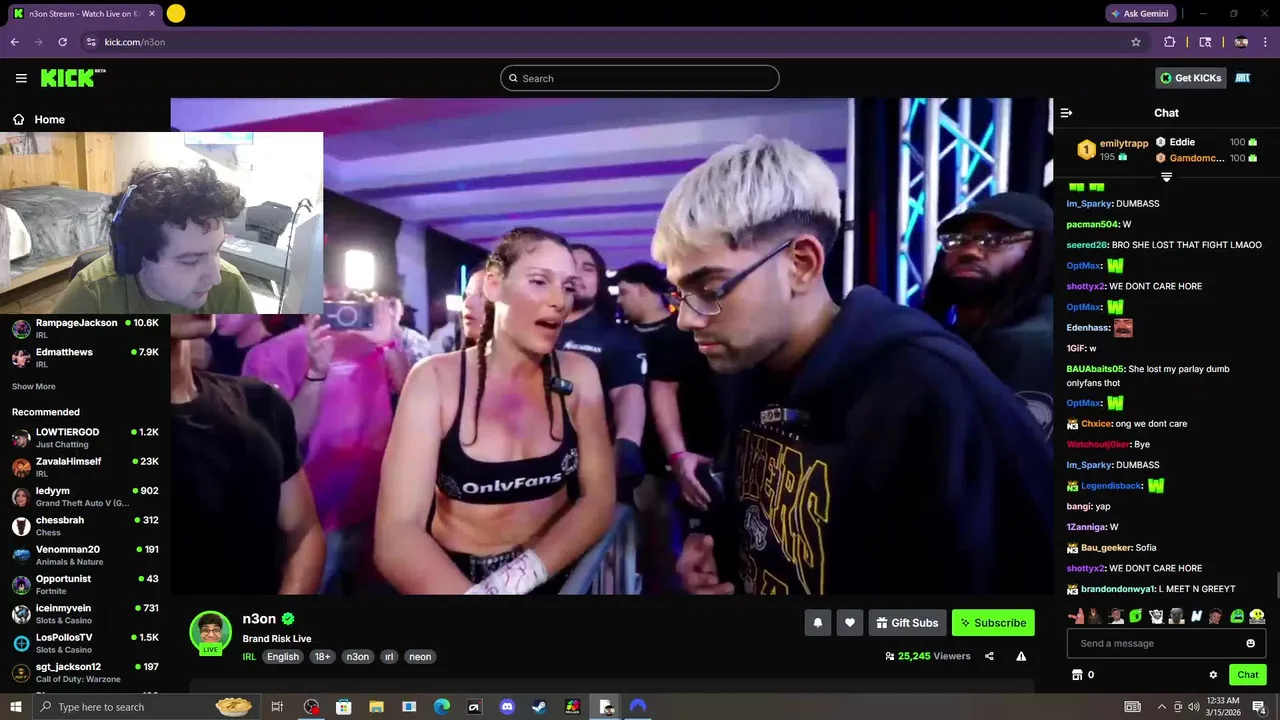Open Windows Start menu

point(15,707)
